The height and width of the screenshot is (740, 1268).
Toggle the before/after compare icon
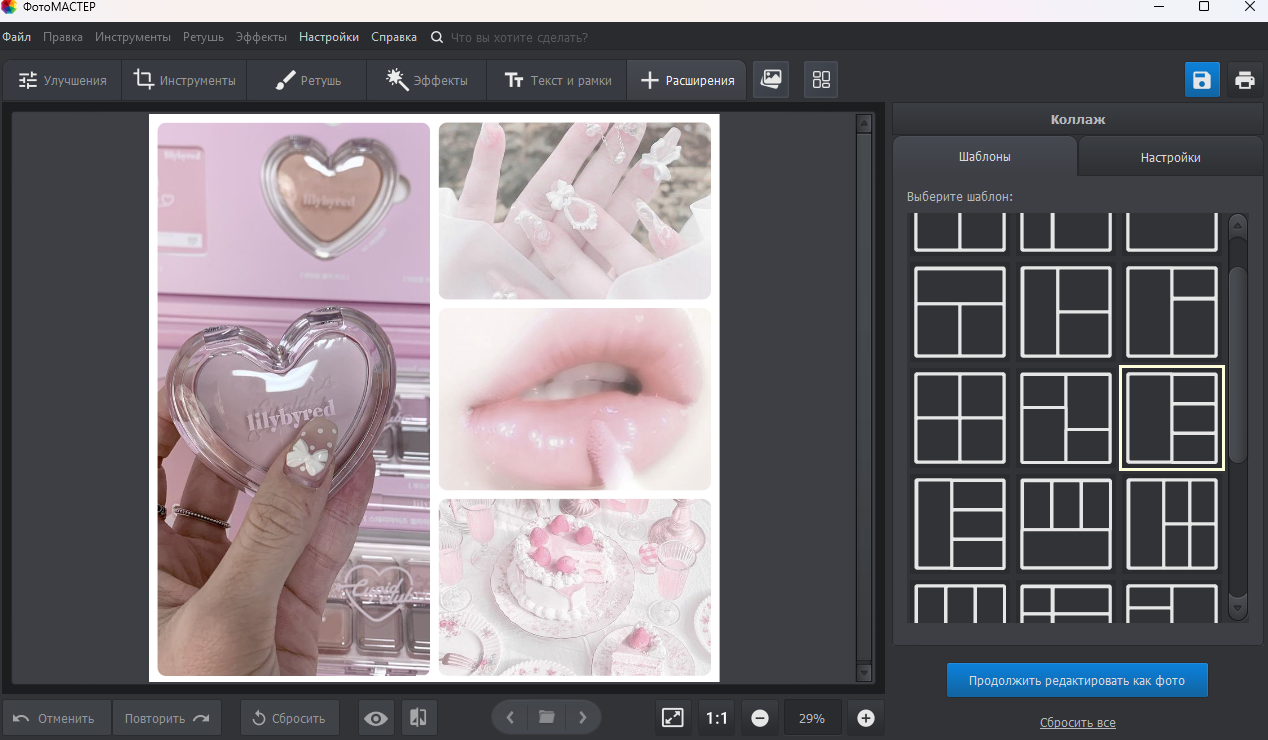(x=419, y=718)
